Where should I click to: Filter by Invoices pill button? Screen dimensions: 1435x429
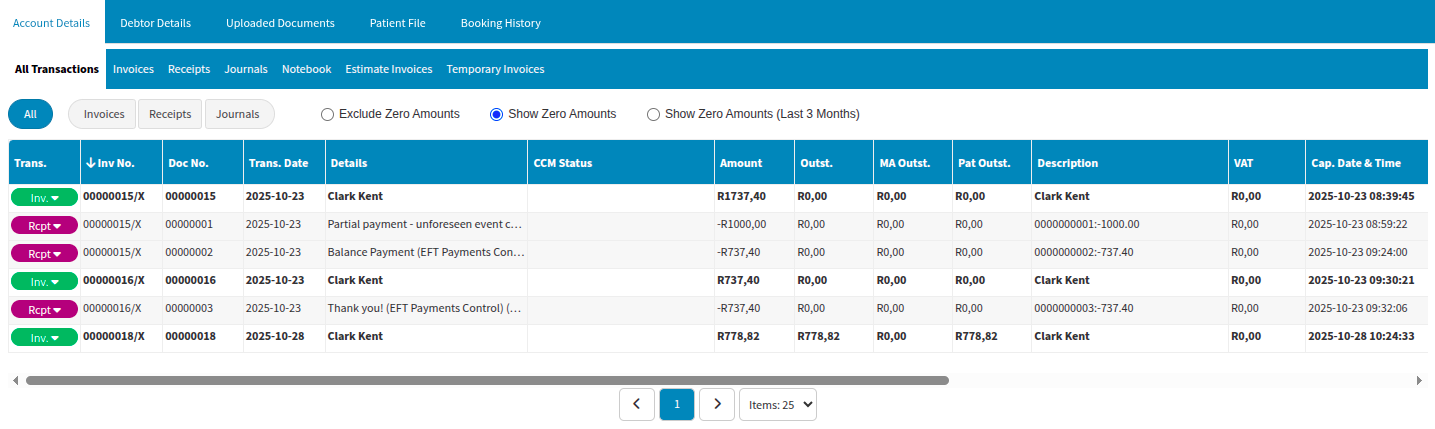(x=103, y=114)
